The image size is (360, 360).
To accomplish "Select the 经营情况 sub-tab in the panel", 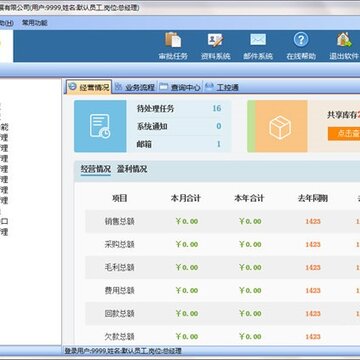I will 96,169.
